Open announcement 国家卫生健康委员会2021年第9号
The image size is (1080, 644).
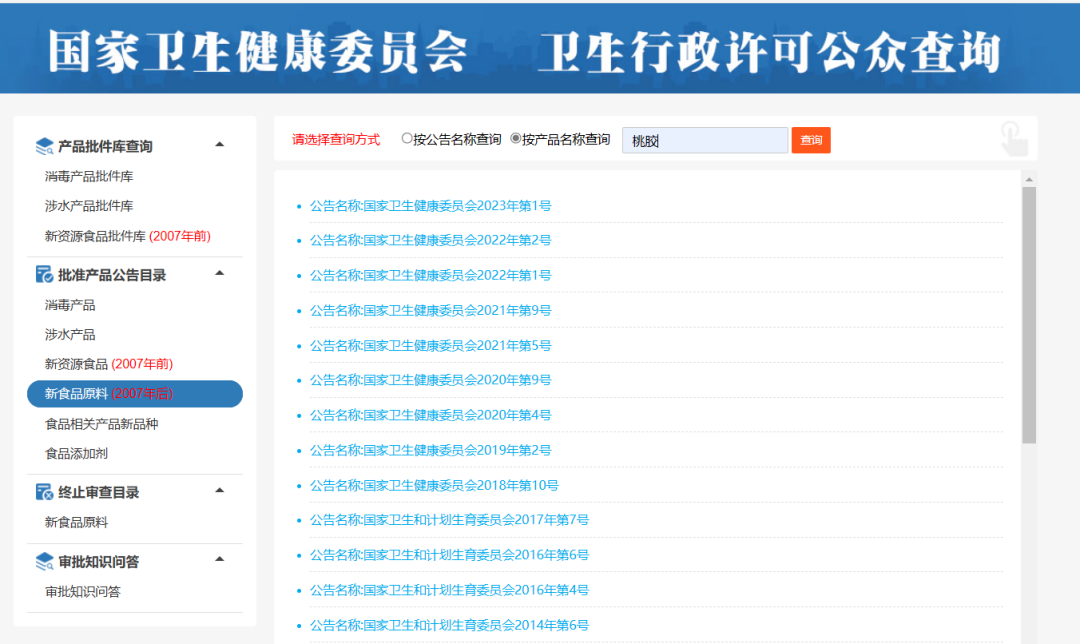tap(430, 310)
